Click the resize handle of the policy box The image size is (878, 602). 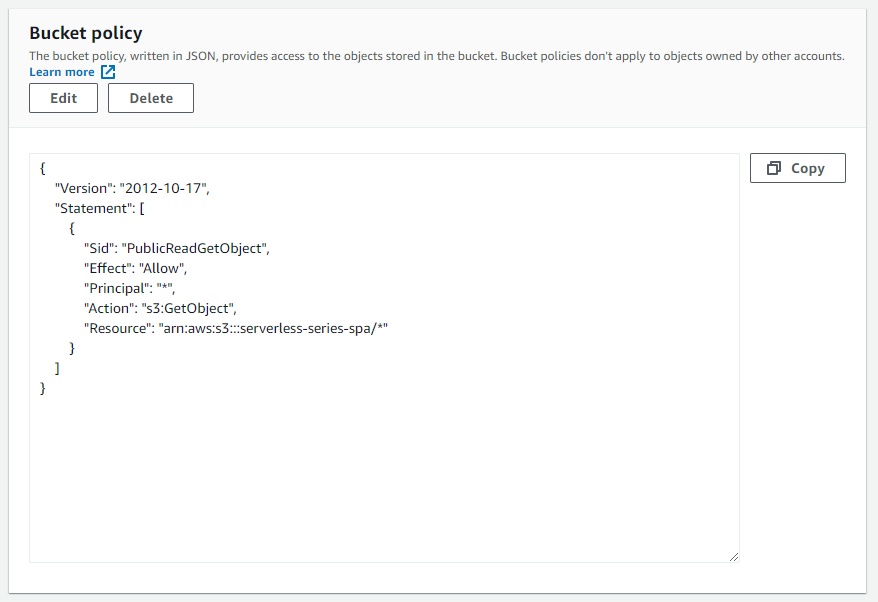pyautogui.click(x=733, y=556)
